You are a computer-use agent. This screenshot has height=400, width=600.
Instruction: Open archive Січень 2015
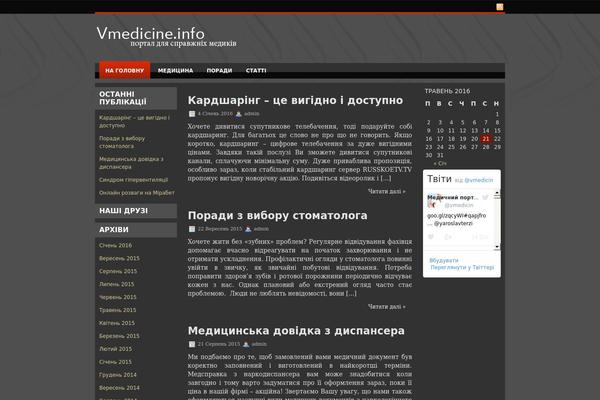click(x=115, y=362)
